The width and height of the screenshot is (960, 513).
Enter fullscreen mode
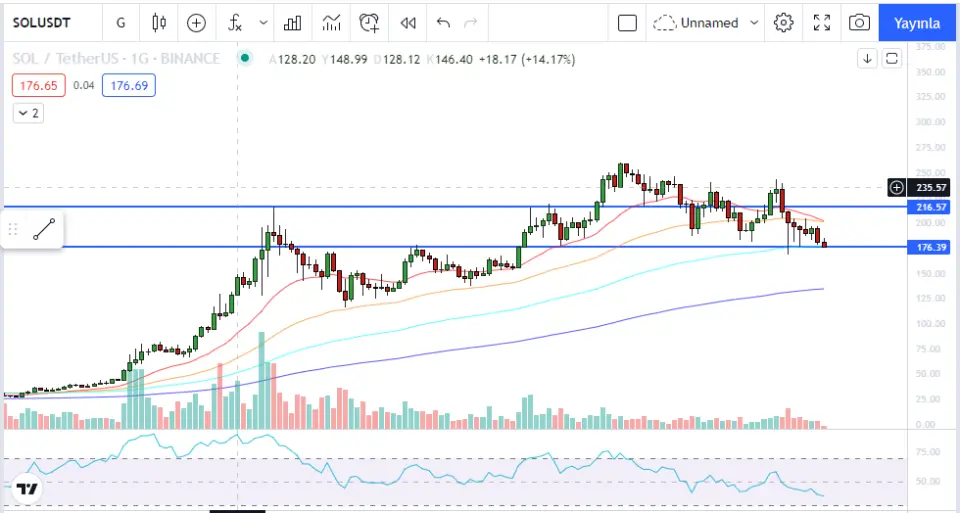(822, 22)
